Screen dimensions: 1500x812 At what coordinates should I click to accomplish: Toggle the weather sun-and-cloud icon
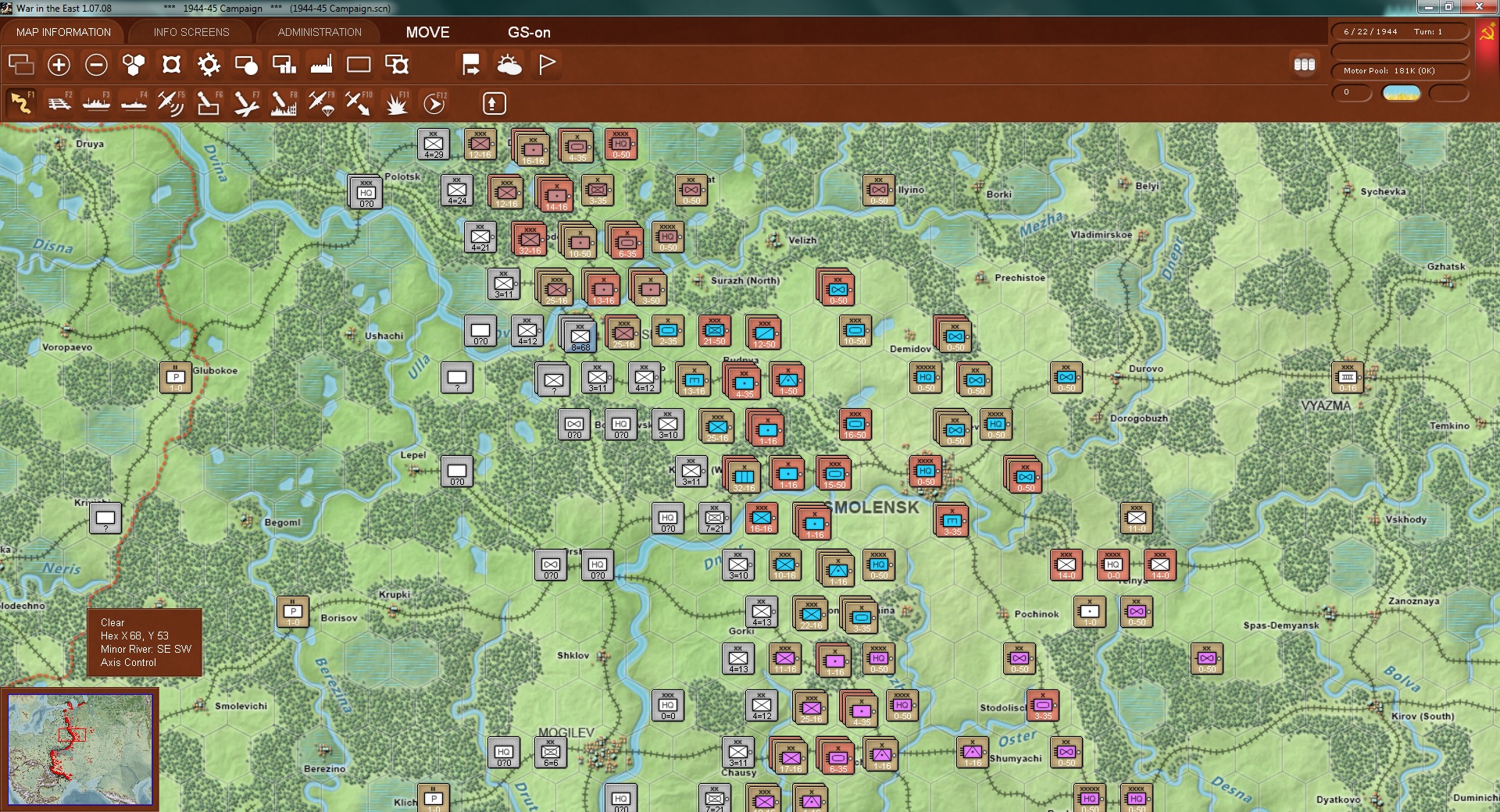tap(509, 64)
